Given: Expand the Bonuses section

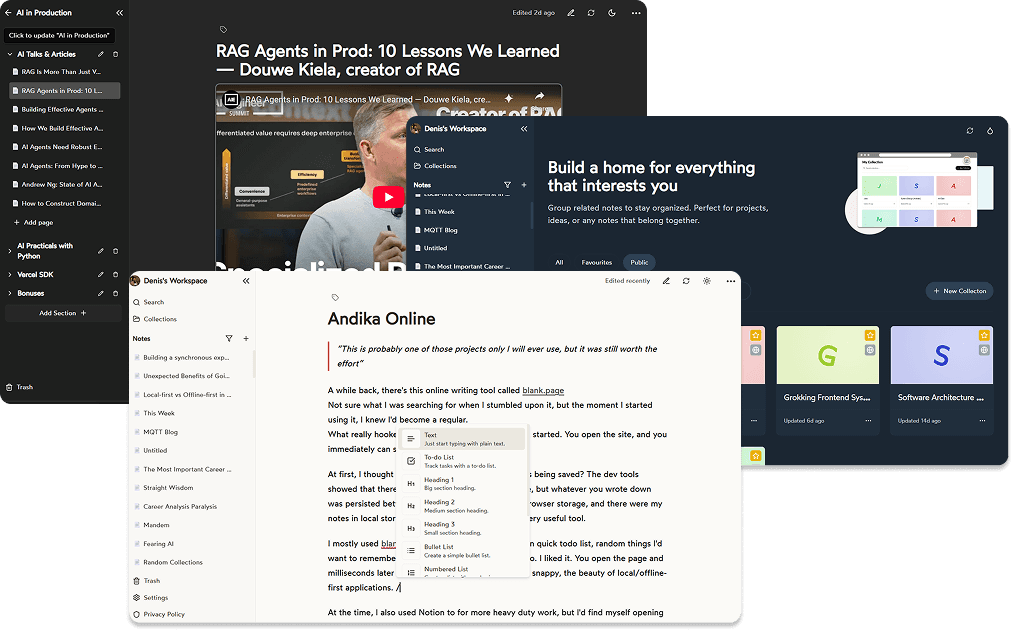Looking at the screenshot, I should (10, 294).
